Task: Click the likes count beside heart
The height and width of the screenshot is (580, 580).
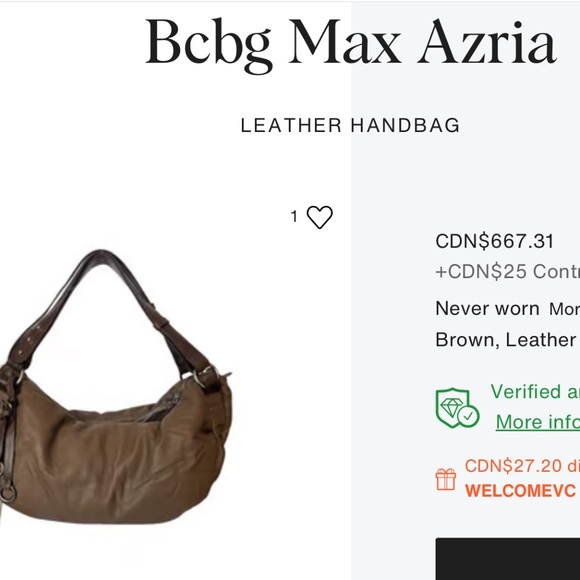Action: click(x=294, y=216)
